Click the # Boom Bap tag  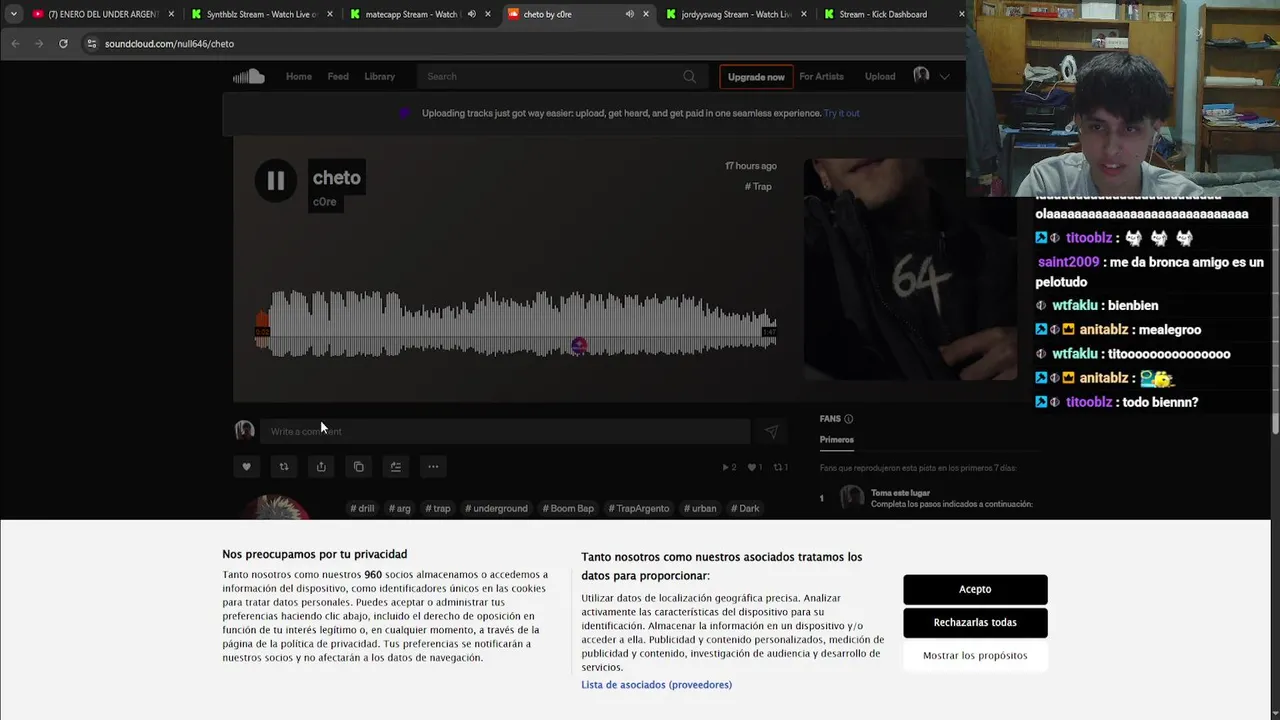[568, 508]
